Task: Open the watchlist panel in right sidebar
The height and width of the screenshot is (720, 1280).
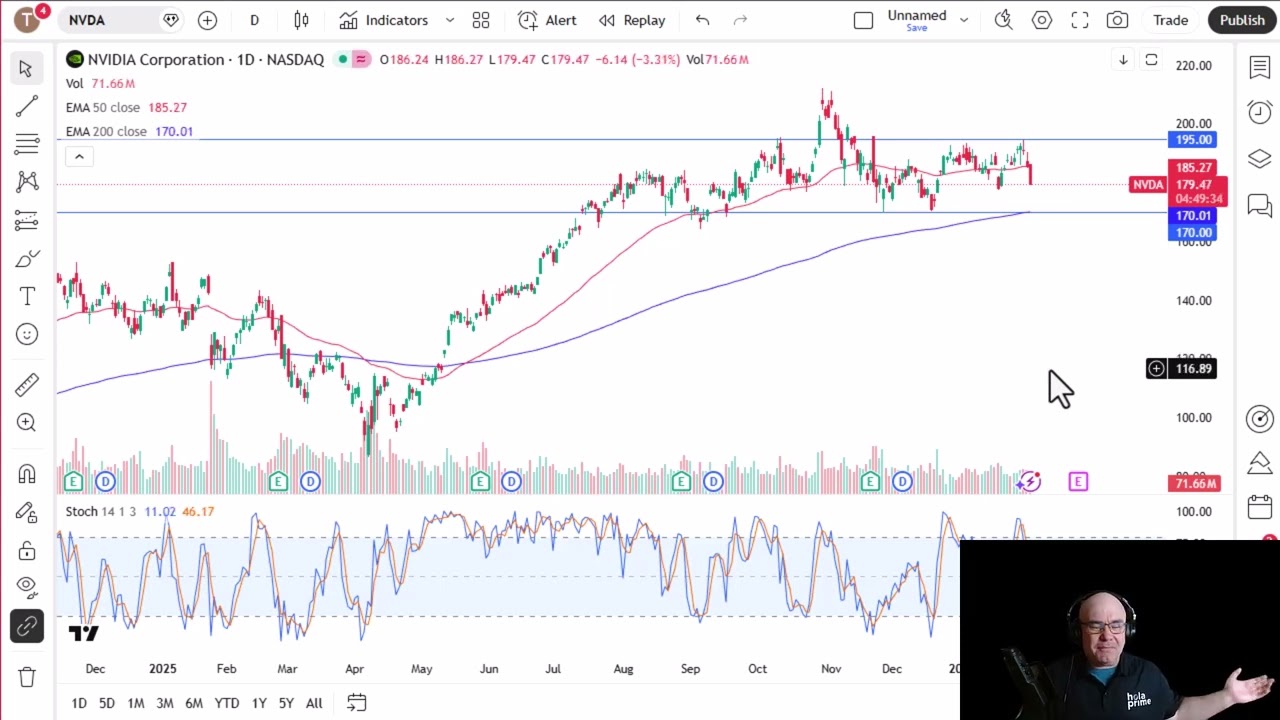Action: (1259, 68)
